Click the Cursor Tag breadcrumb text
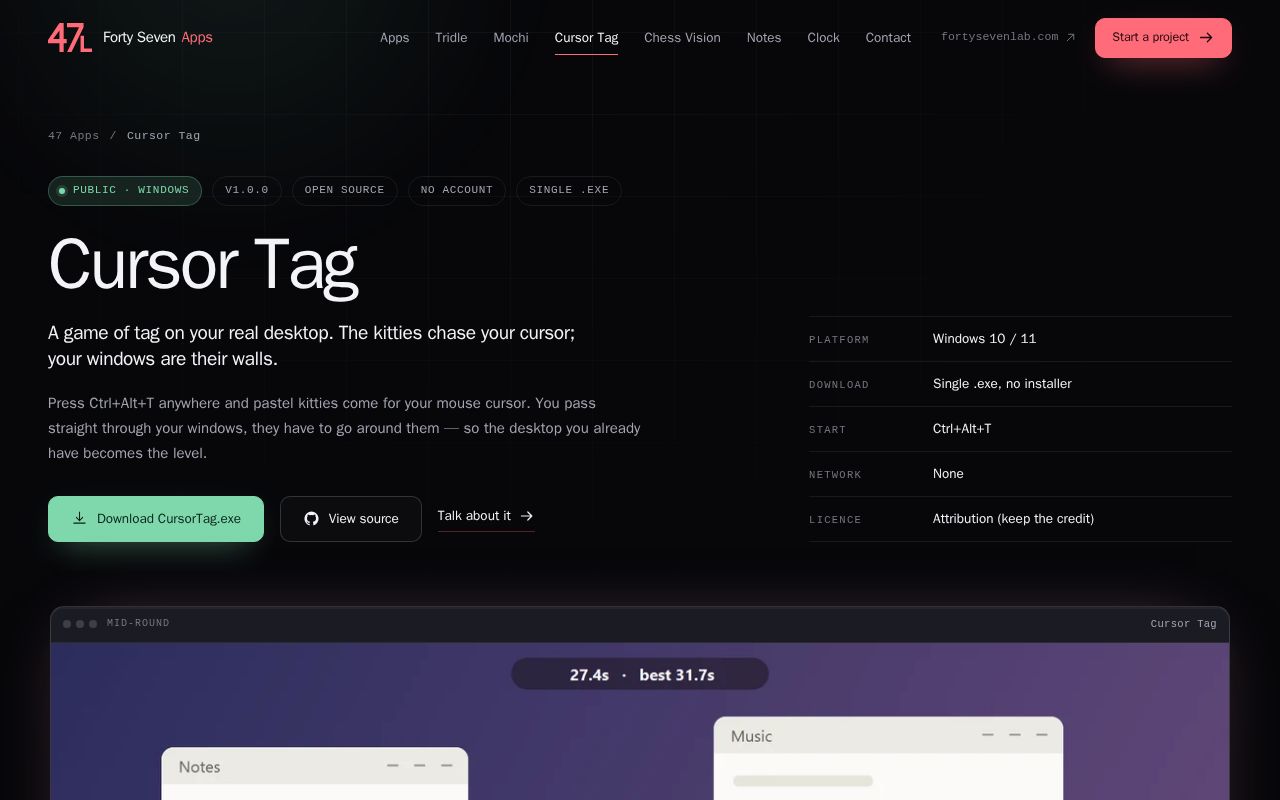The height and width of the screenshot is (800, 1280). pos(163,135)
